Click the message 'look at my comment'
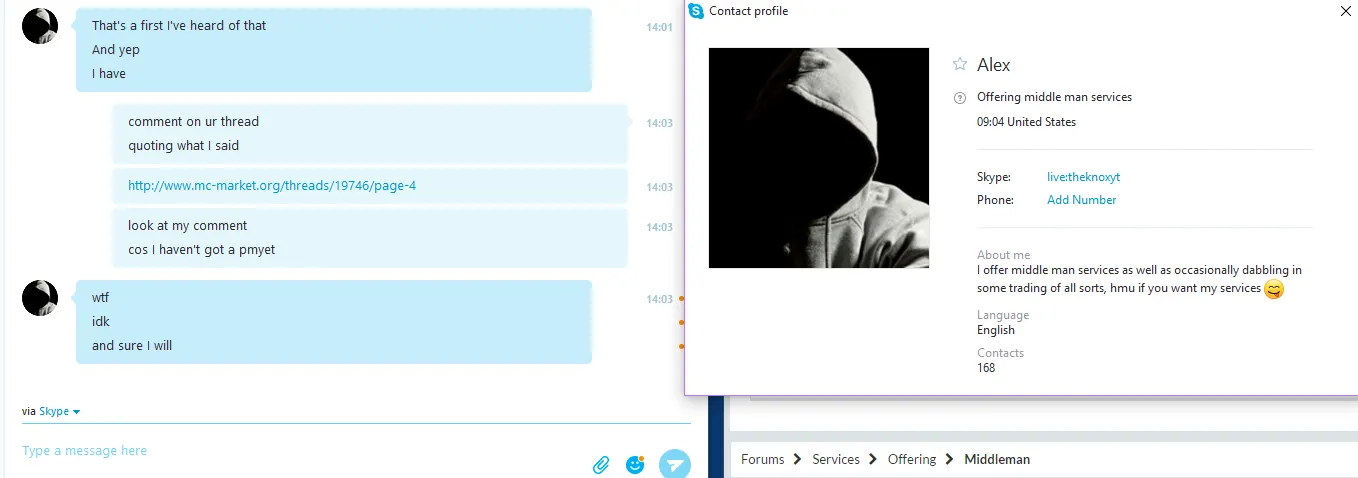Screen dimensions: 1358x478 [x=187, y=225]
